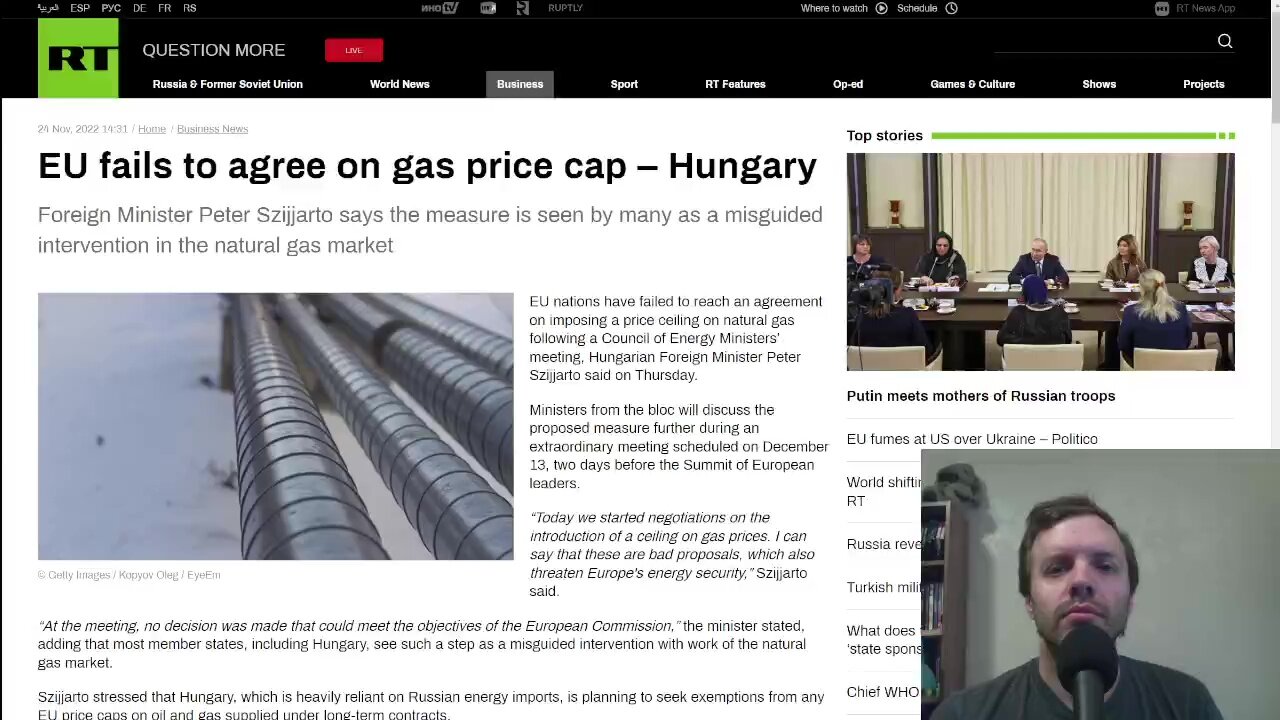Click the Getty Images photo credit caption
Viewport: 1280px width, 720px height.
click(129, 575)
